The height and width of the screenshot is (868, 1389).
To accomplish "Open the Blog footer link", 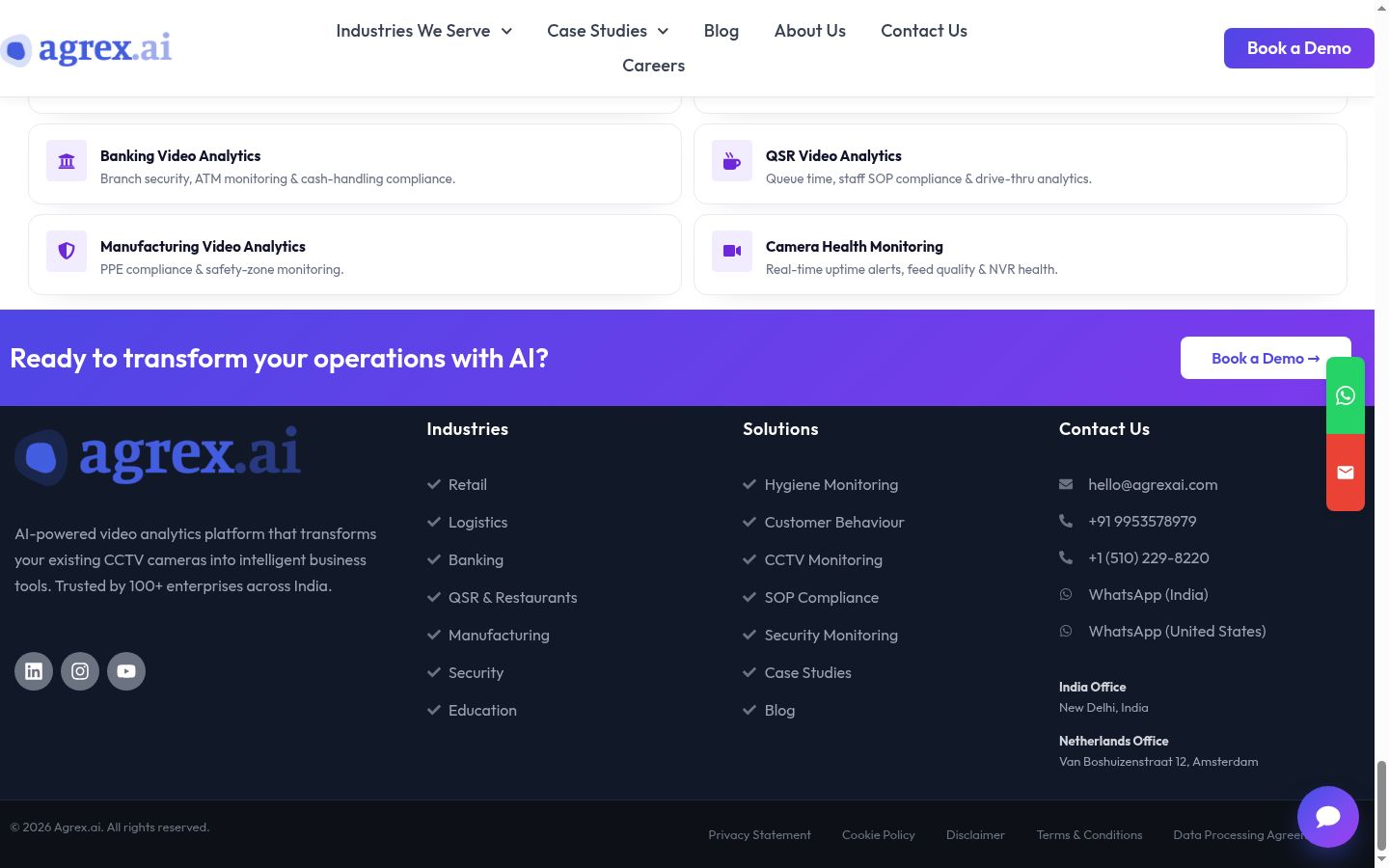I will 780,711.
